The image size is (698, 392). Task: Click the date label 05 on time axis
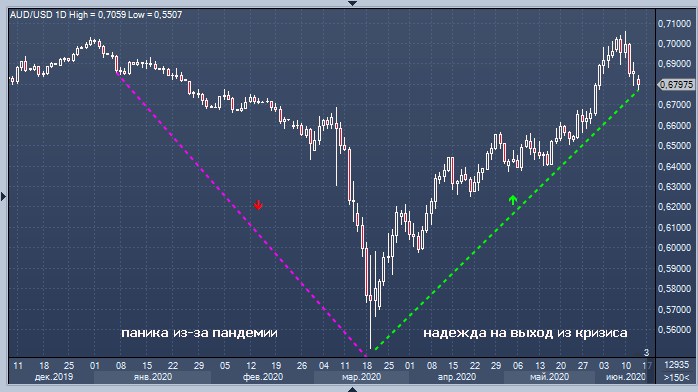pyautogui.click(x=225, y=366)
